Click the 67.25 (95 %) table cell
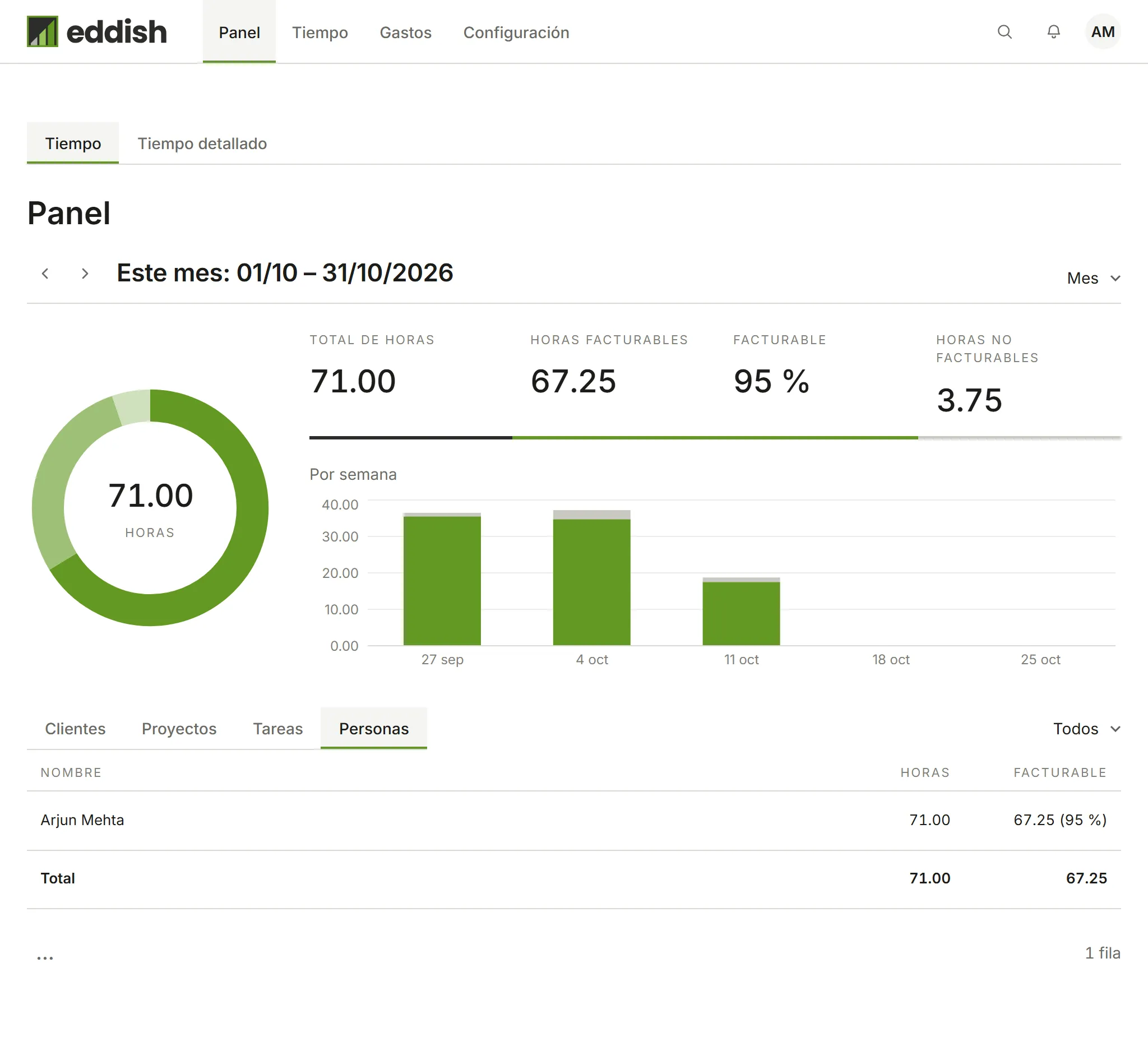1148x1037 pixels. click(1060, 820)
